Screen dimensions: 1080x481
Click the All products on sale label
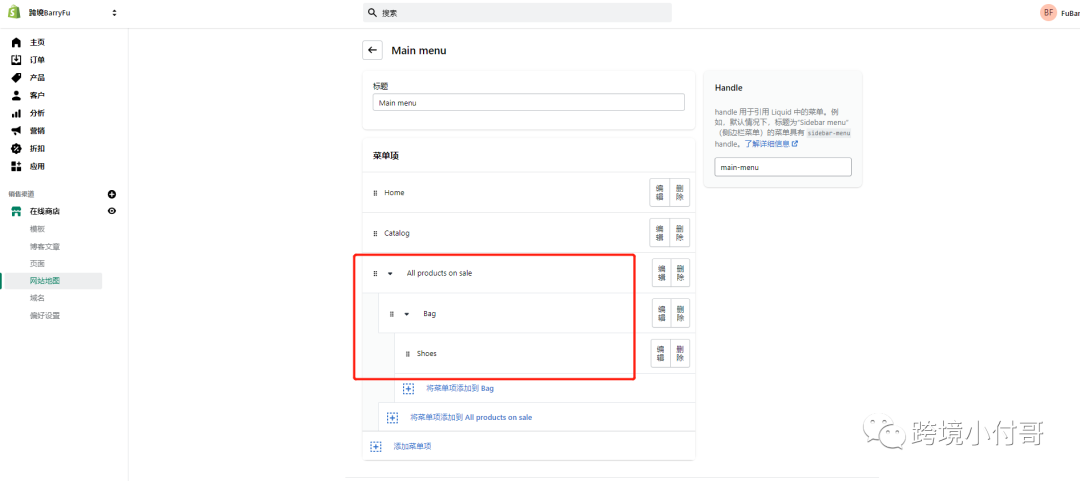coord(439,274)
